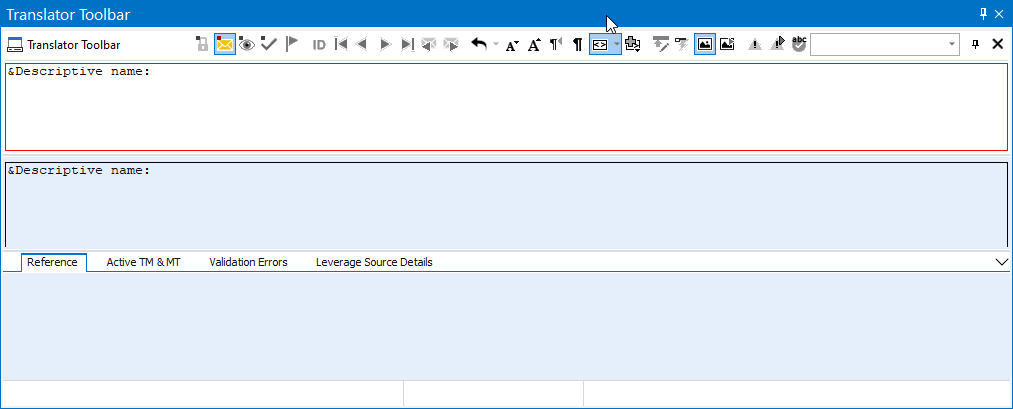Open the tag display dropdown arrow

tap(616, 44)
